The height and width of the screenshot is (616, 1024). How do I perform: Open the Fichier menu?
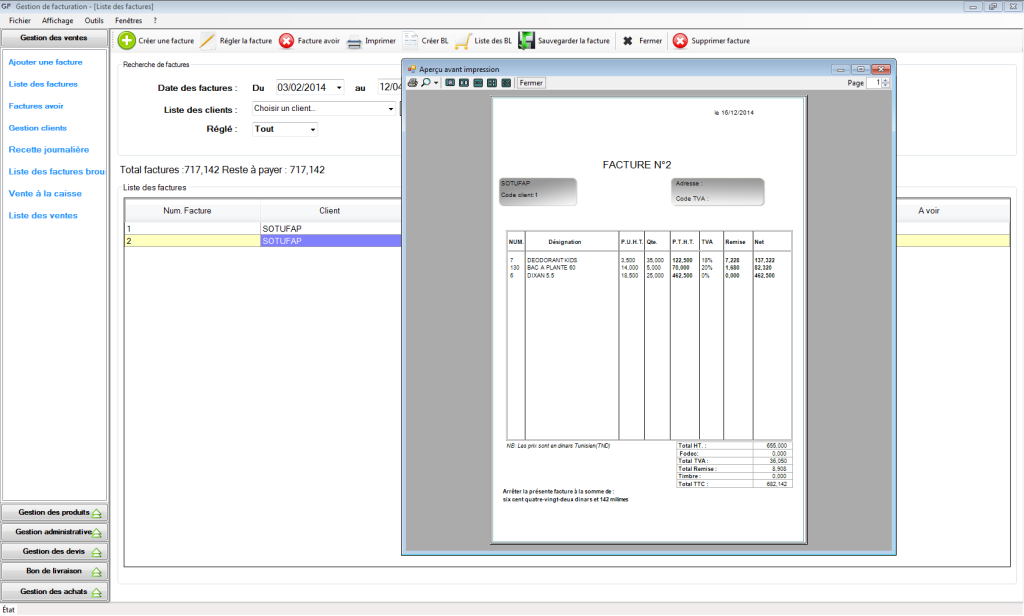[x=19, y=20]
